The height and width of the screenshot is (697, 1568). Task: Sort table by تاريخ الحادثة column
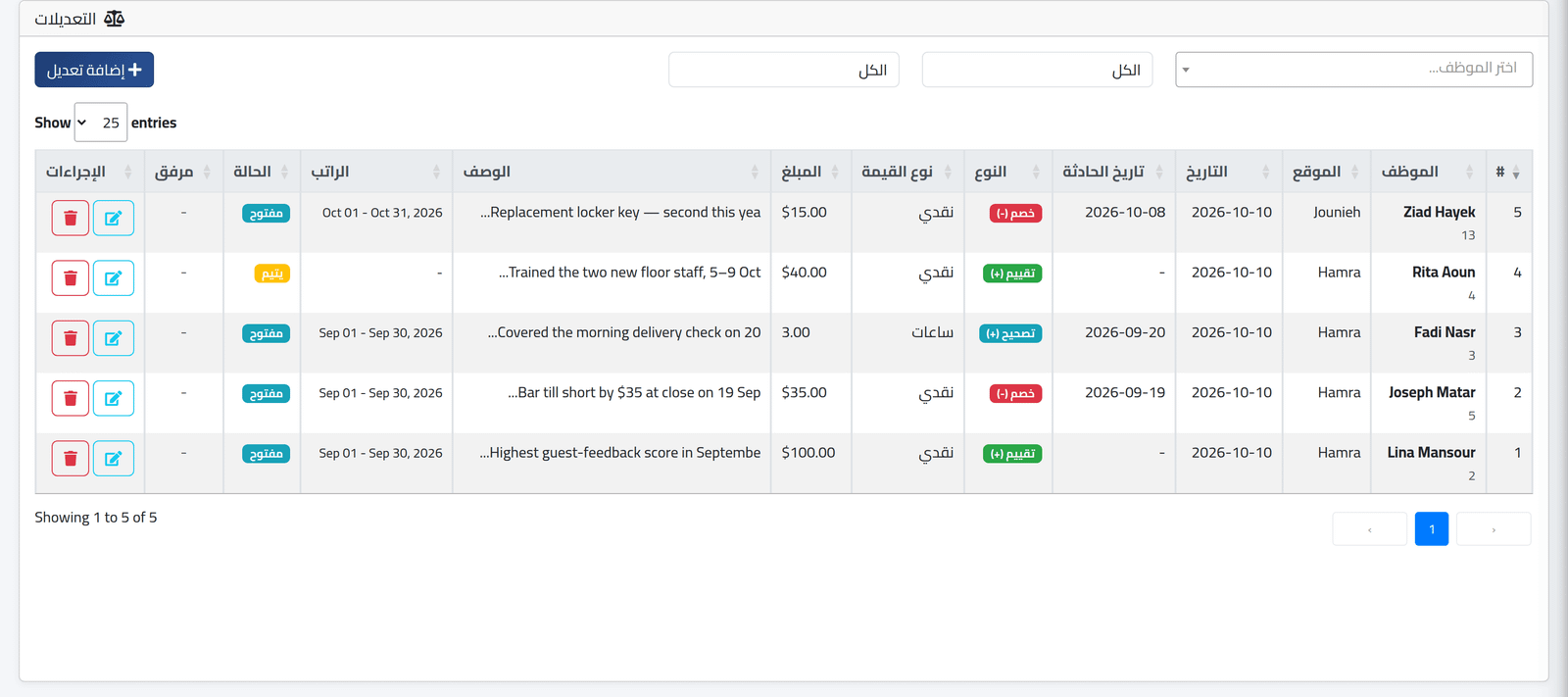1113,172
